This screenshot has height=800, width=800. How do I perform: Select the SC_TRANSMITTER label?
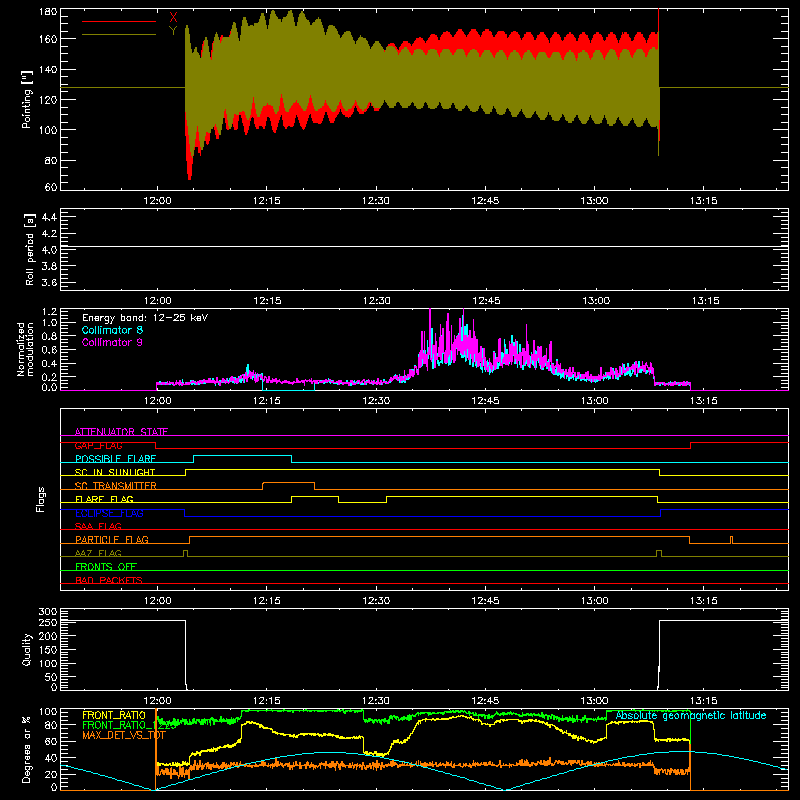[115, 486]
